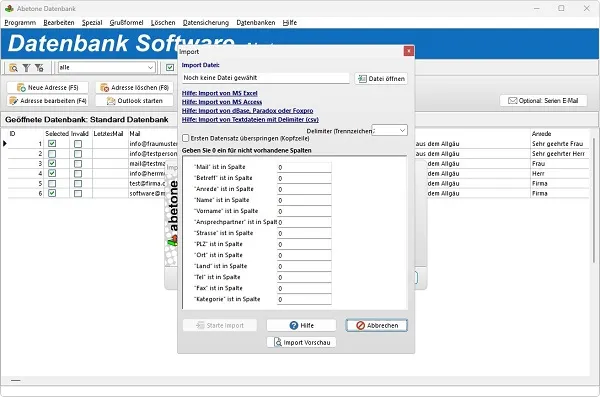Click Starte Import button
Image resolution: width=600 pixels, height=397 pixels.
[220, 325]
